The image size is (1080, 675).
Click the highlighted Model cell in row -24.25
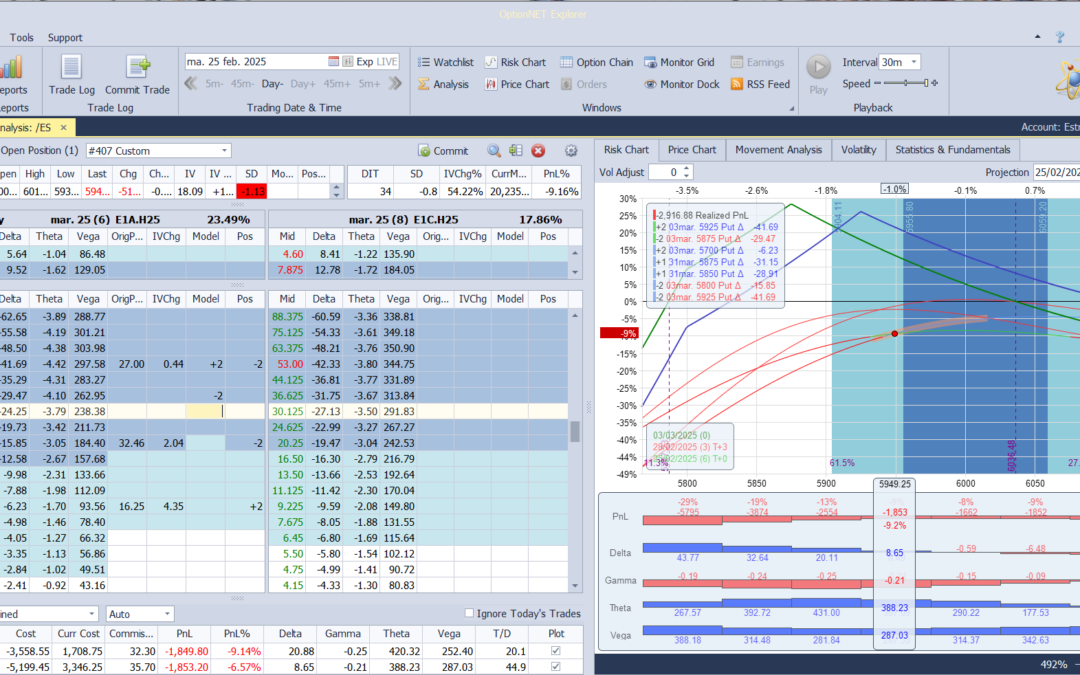coord(205,411)
